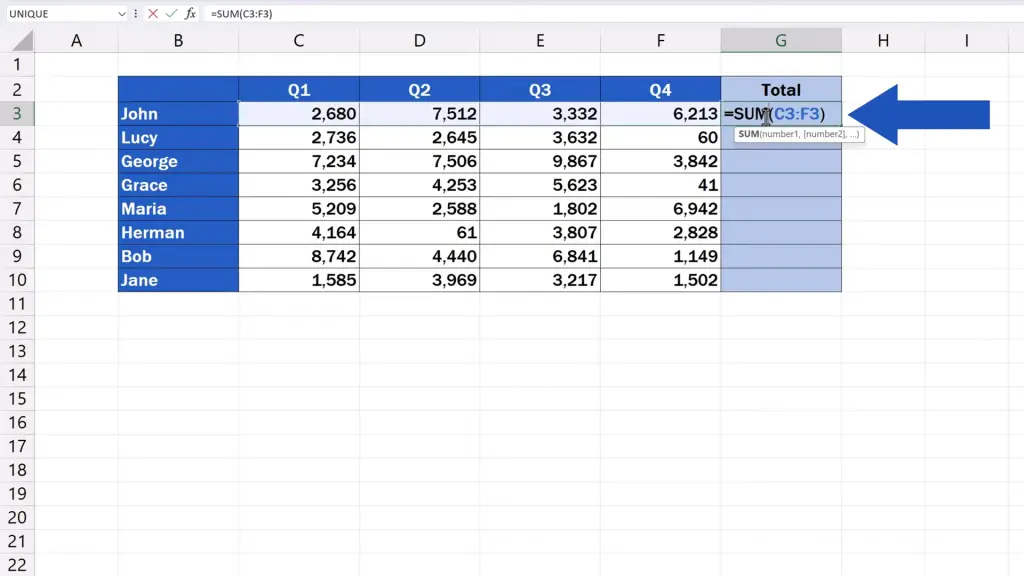Select row 3 header

click(x=17, y=114)
